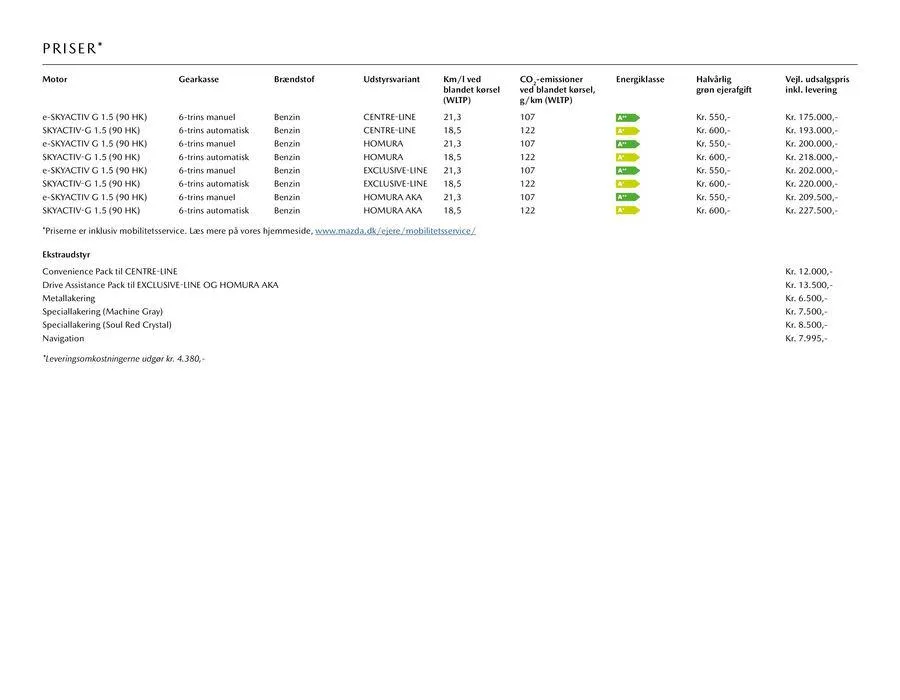Click the Leveringsomkostningerne footnote text

click(123, 358)
